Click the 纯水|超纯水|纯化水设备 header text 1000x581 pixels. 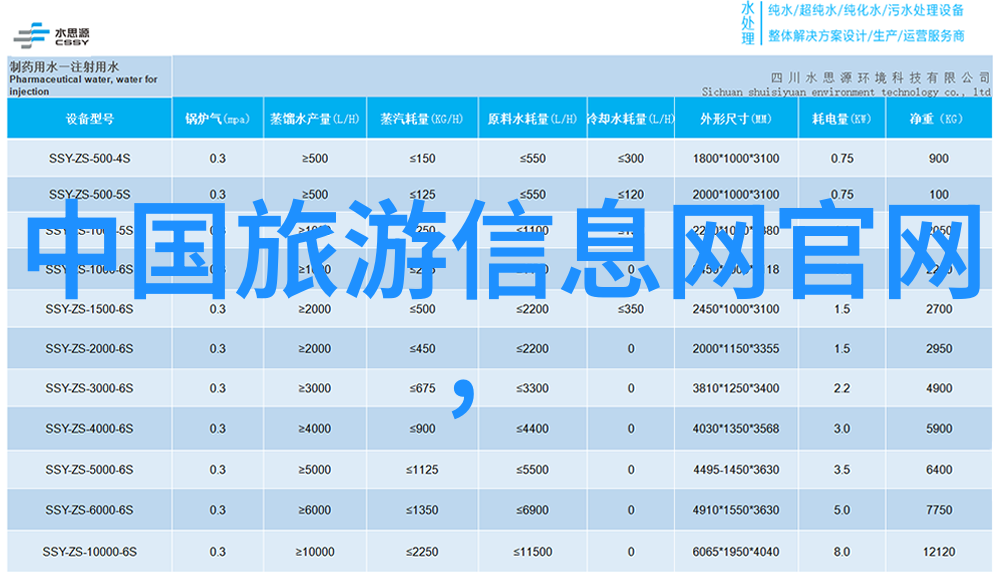[865, 11]
